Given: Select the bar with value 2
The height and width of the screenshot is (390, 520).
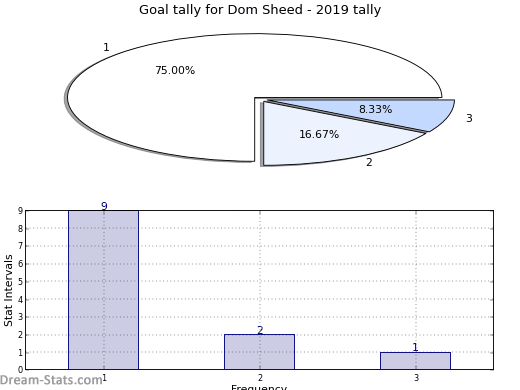Looking at the screenshot, I should click(260, 352).
